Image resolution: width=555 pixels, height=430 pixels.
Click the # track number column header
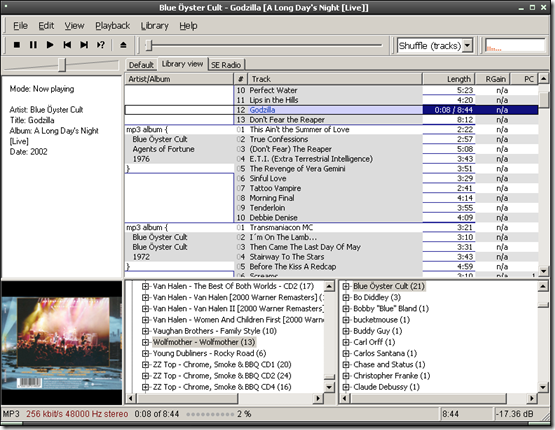(x=241, y=79)
